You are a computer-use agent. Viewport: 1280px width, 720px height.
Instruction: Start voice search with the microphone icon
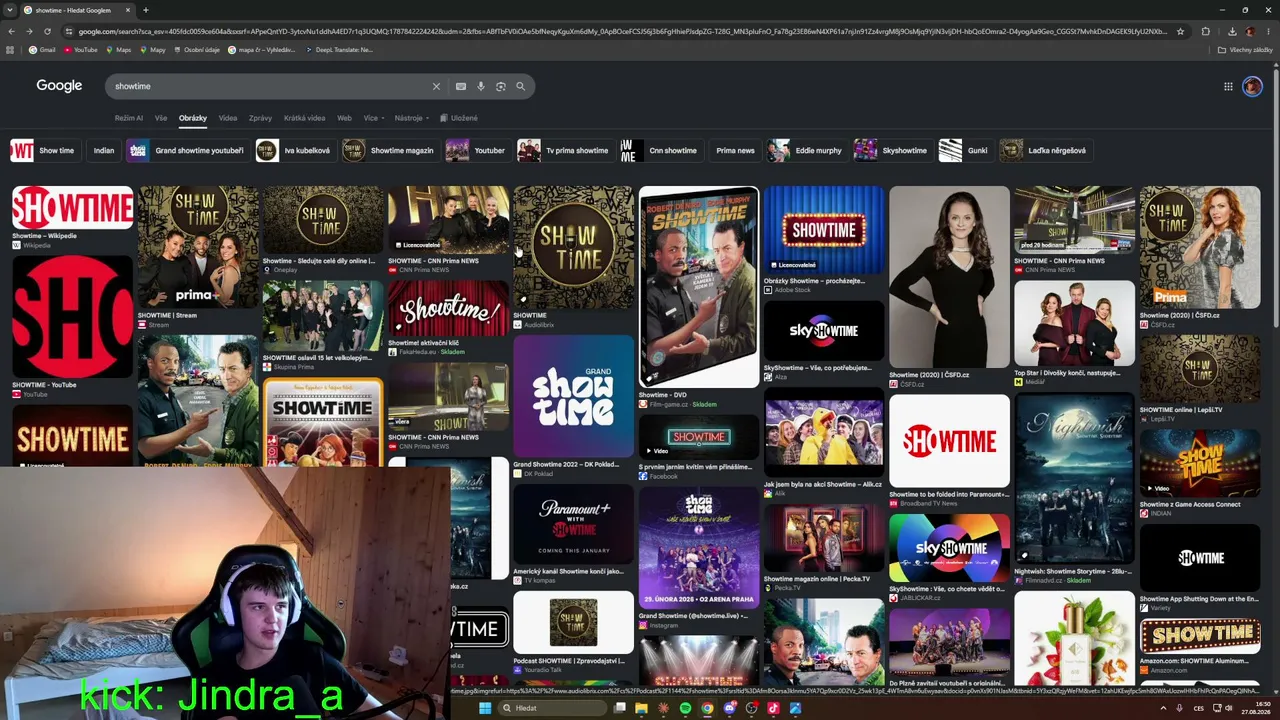coord(481,86)
